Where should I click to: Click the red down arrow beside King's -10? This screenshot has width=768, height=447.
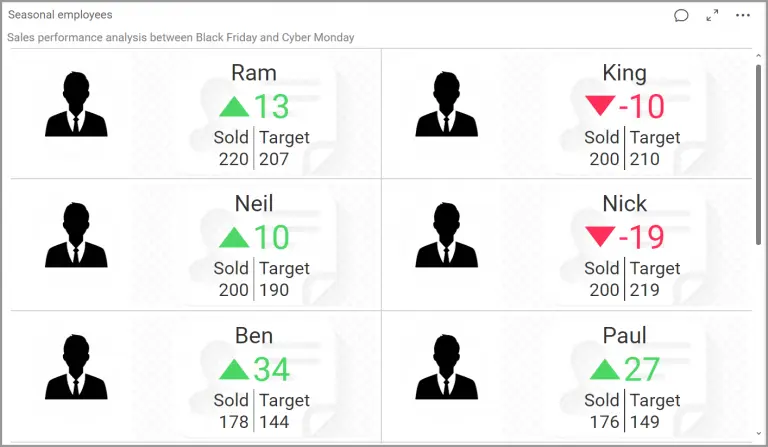pos(600,105)
